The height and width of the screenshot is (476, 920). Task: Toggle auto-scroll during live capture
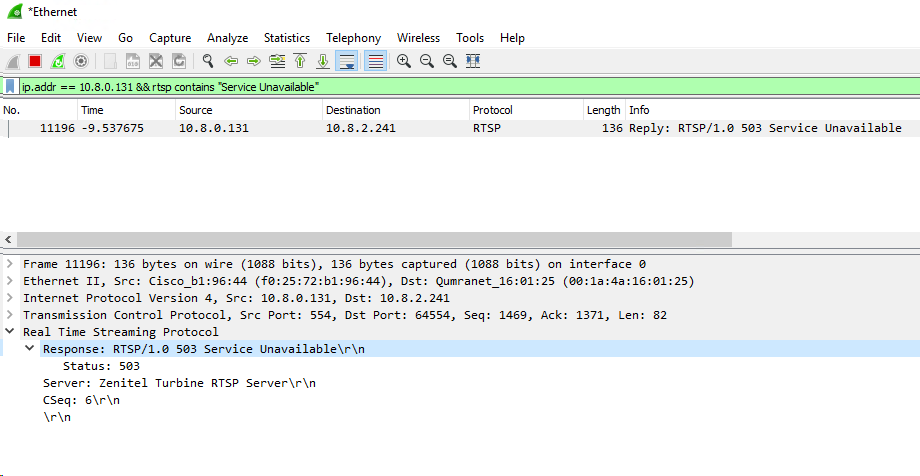347,61
